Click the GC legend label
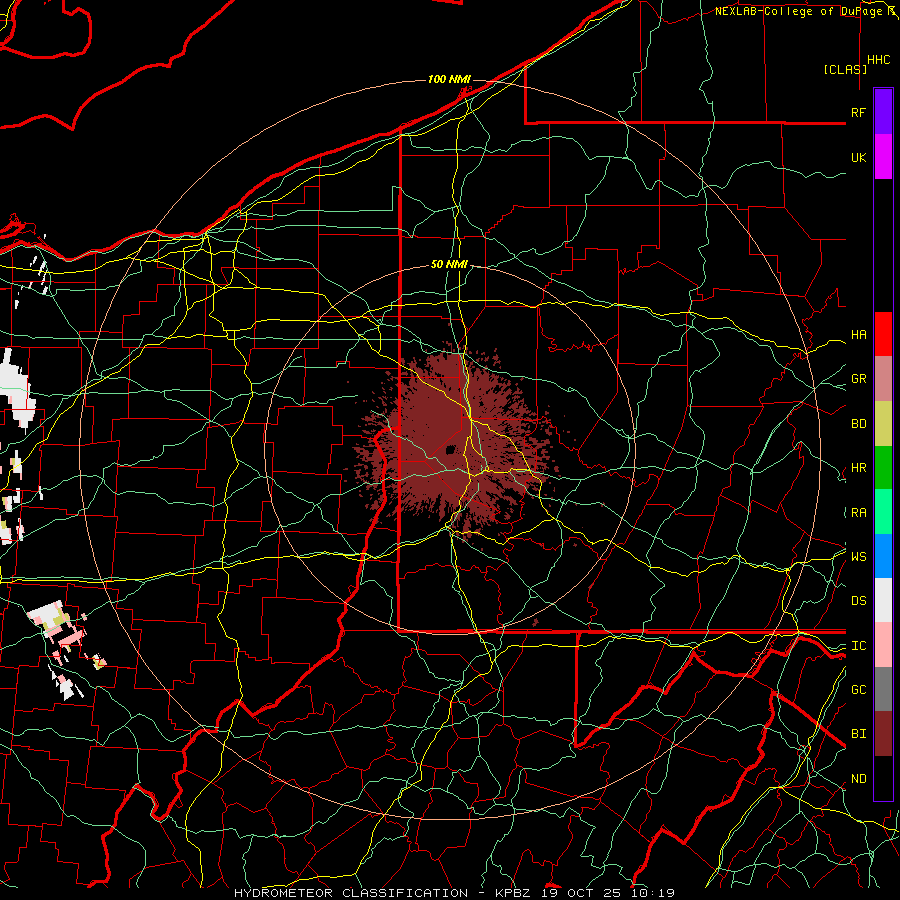This screenshot has height=900, width=900. click(858, 690)
